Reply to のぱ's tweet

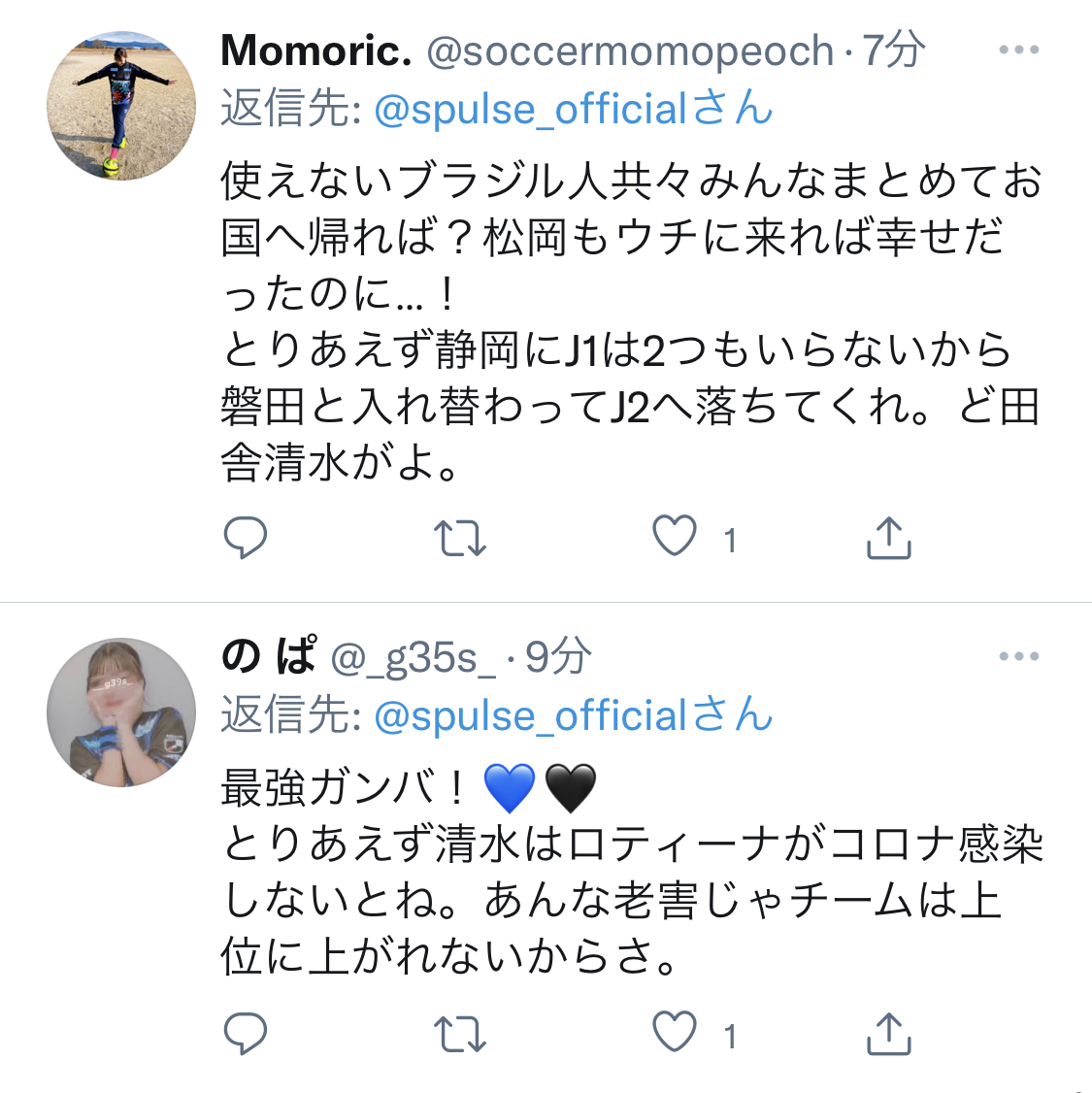[x=245, y=1035]
